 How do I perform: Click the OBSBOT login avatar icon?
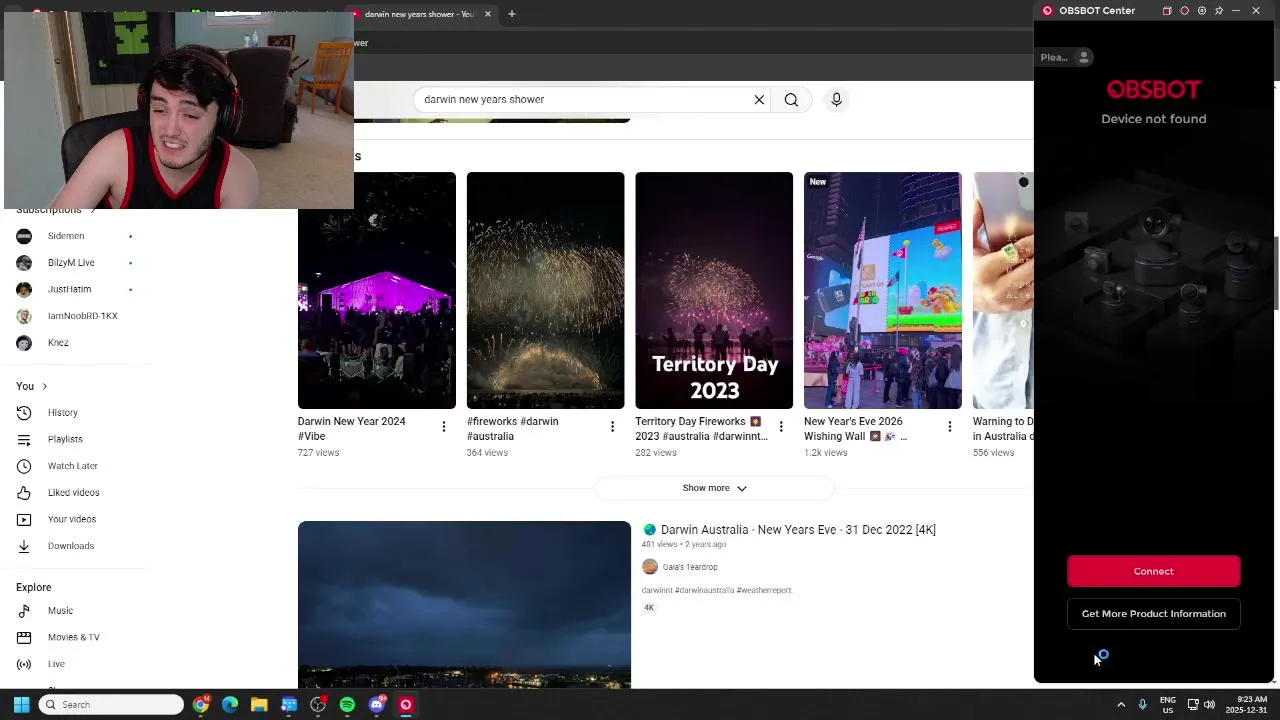(x=1083, y=57)
